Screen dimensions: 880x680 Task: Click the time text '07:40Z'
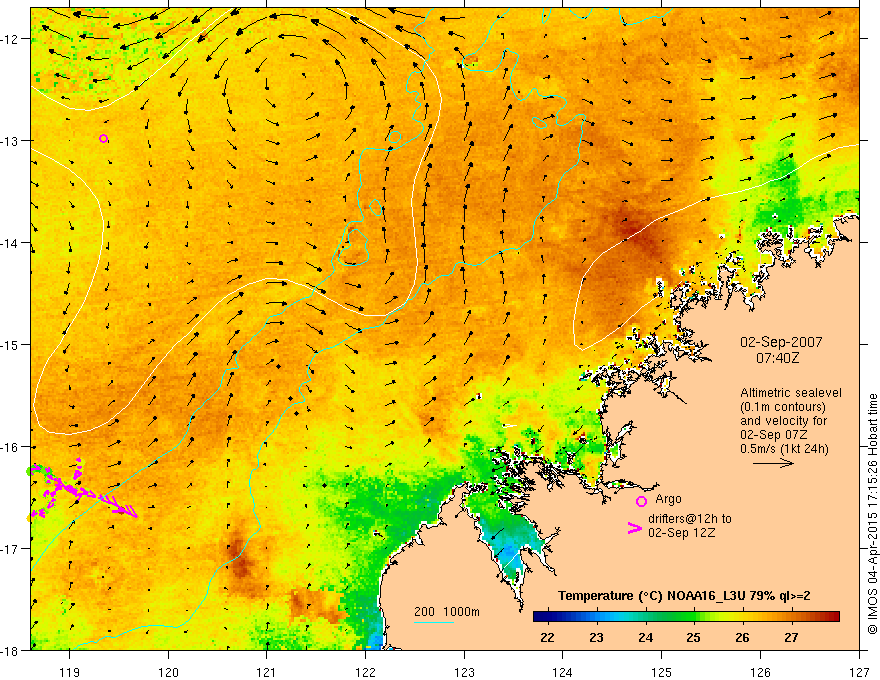pyautogui.click(x=777, y=358)
